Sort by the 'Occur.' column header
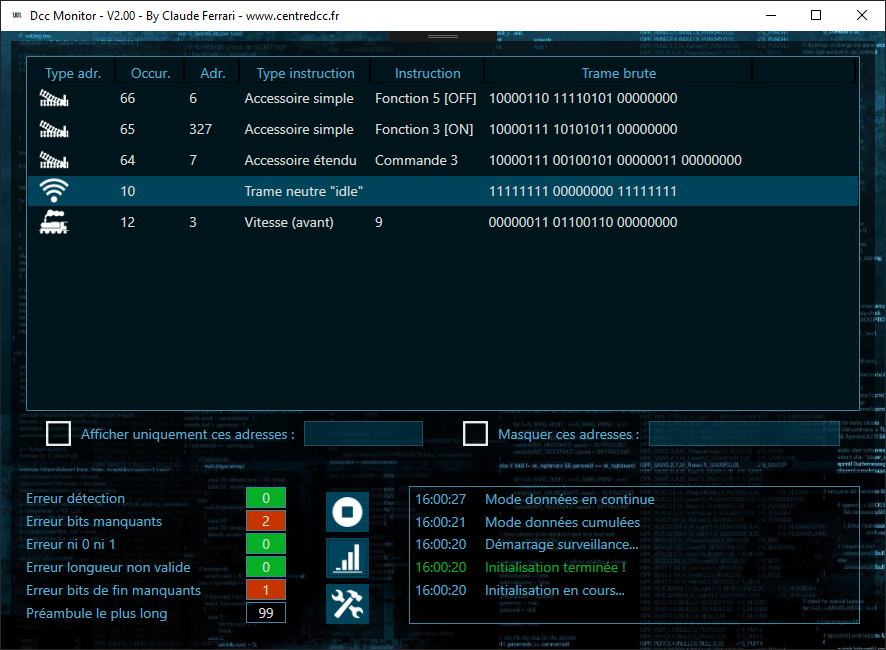Screen dimensions: 886x650 click(150, 73)
